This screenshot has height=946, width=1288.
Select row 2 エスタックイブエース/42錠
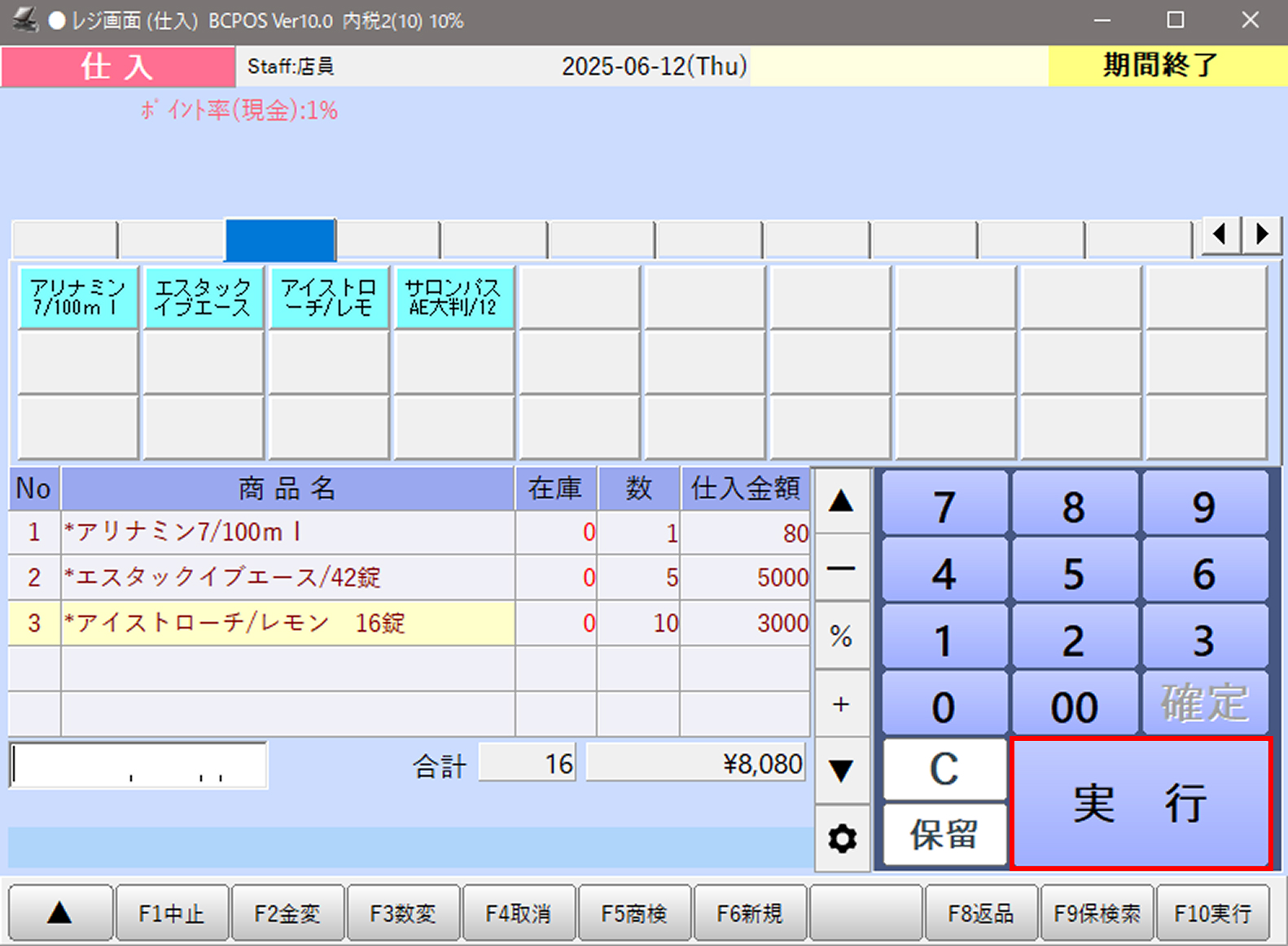pos(288,577)
